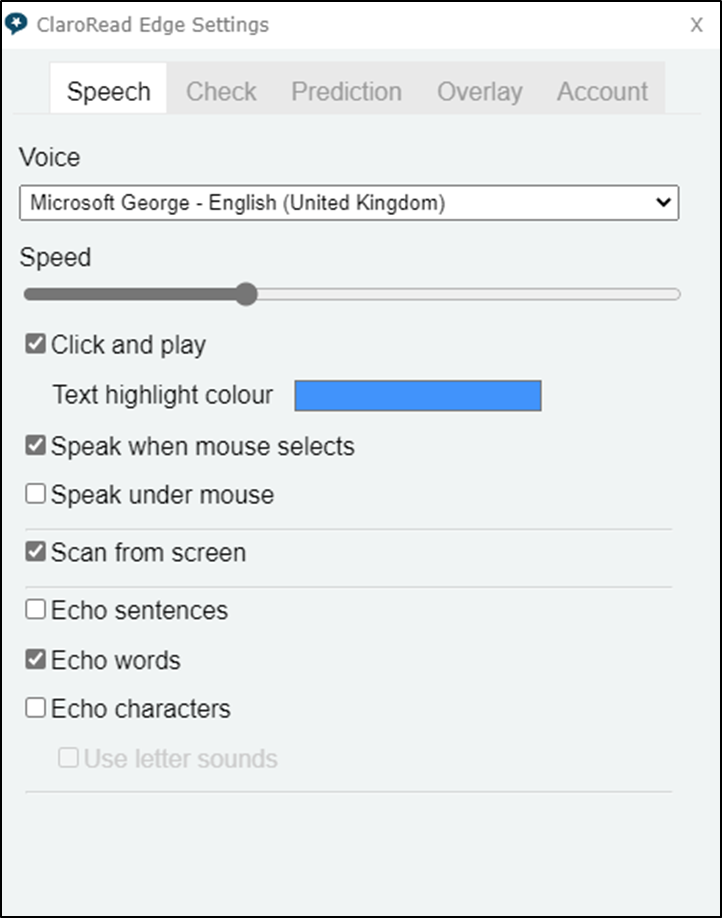This screenshot has height=918, width=722.
Task: Uncheck Speak when mouse selects
Action: point(36,446)
